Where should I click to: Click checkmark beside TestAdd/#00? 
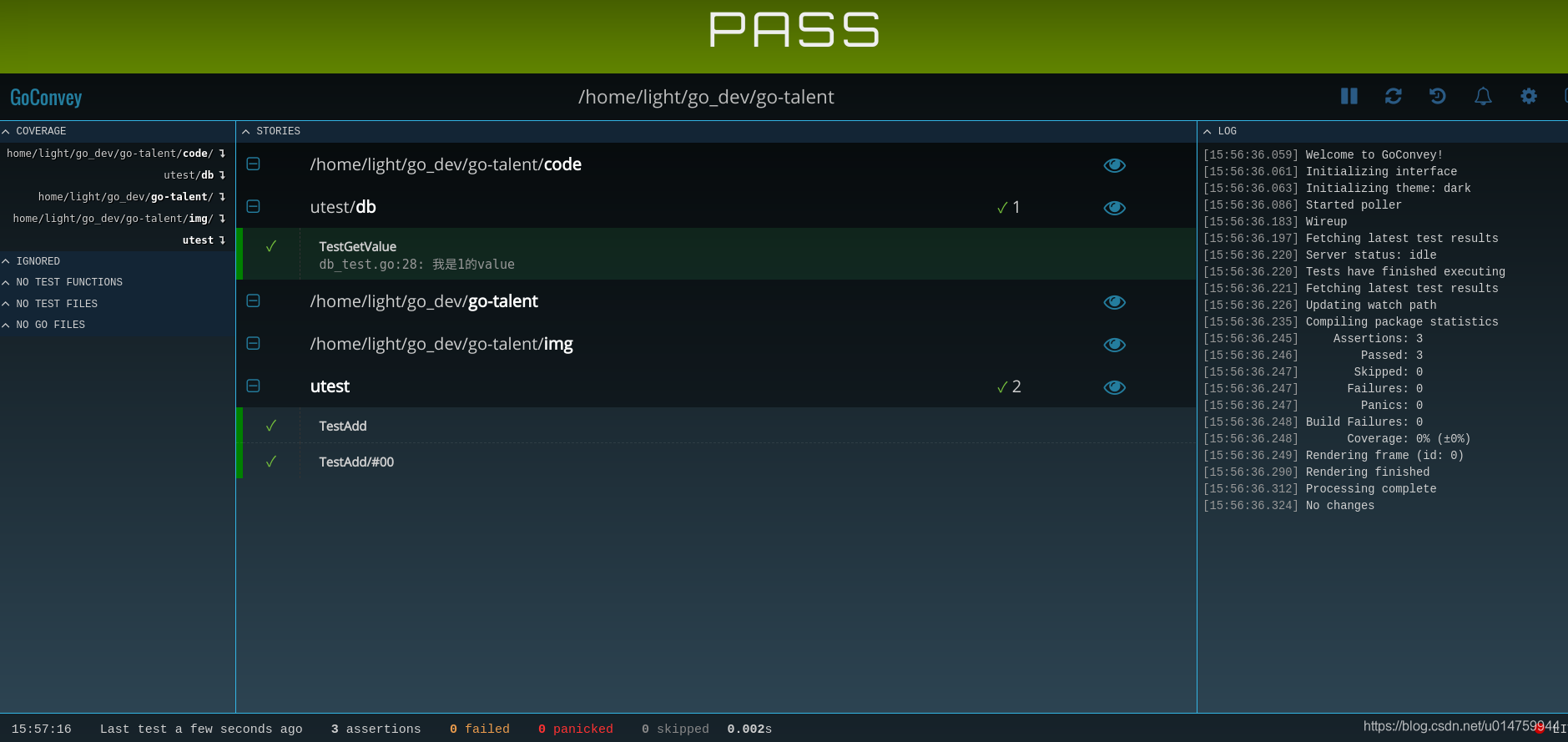(271, 462)
